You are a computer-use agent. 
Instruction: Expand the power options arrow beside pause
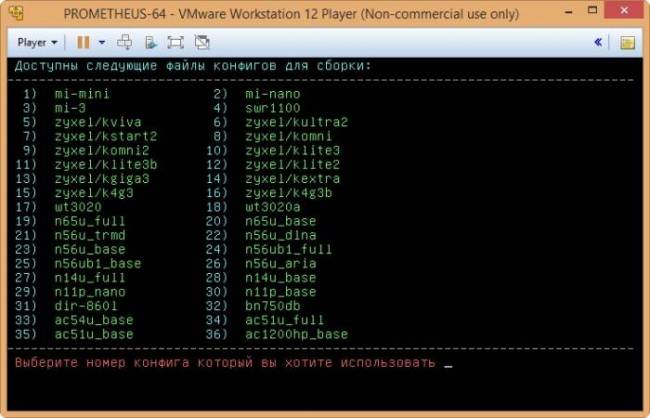click(x=102, y=42)
